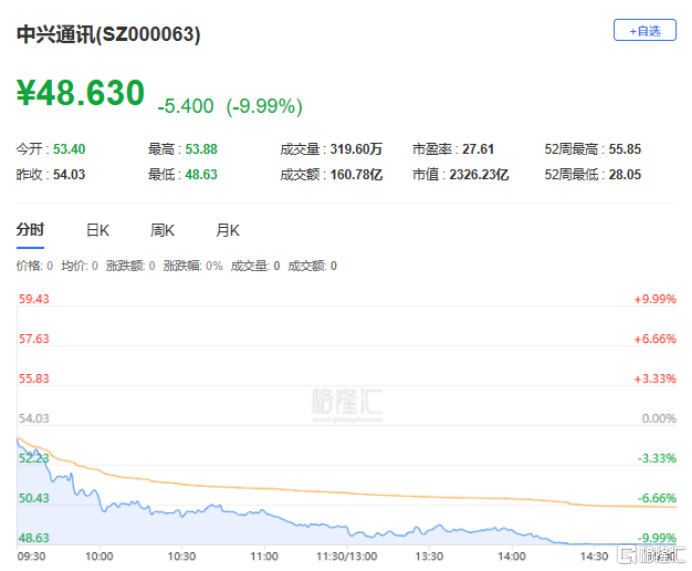Click the +6.66% axis label
Viewport: 692px width, 571px height.
pos(655,339)
